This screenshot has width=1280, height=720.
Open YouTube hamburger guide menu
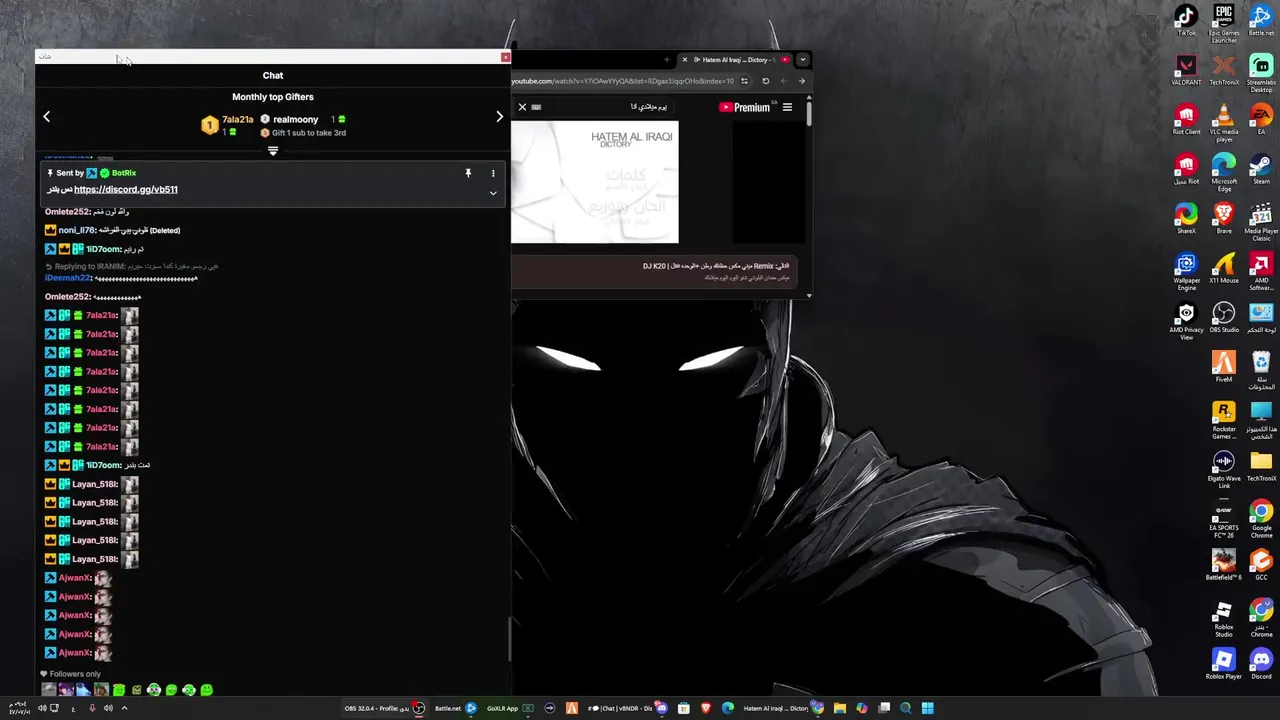coord(787,107)
